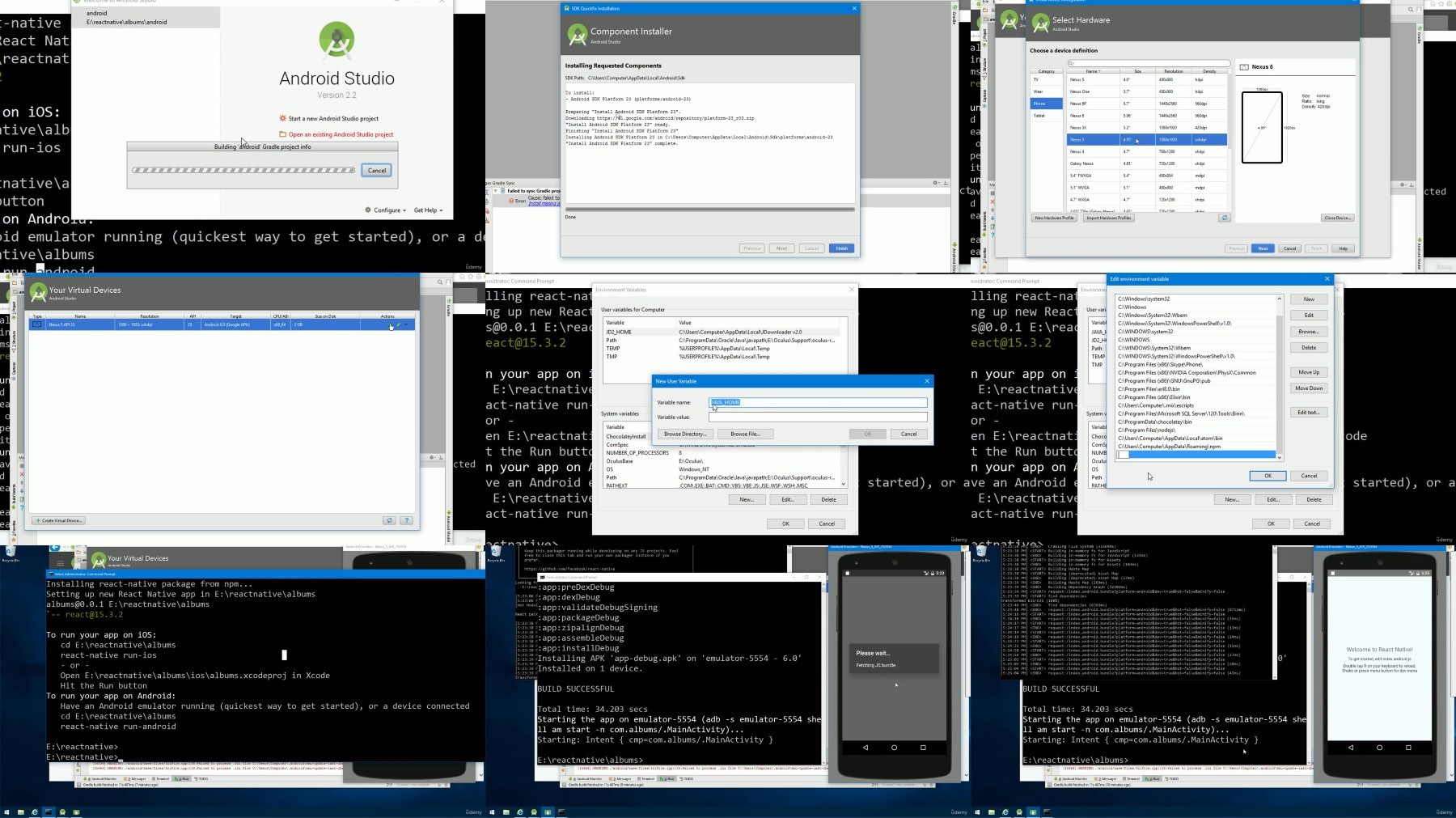
Task: Select the Galaxy Nexus row in the device table
Action: pyautogui.click(x=1146, y=163)
